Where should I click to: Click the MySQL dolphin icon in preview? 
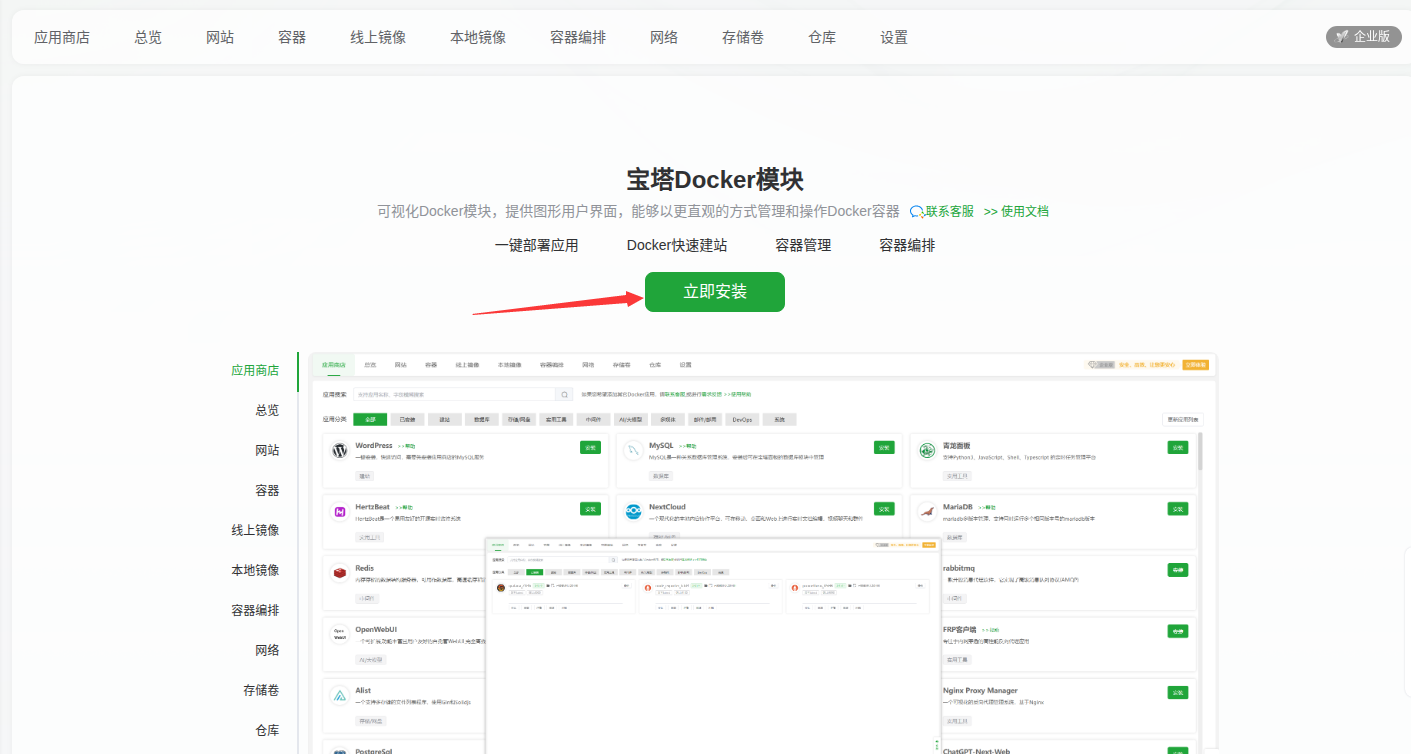click(632, 452)
